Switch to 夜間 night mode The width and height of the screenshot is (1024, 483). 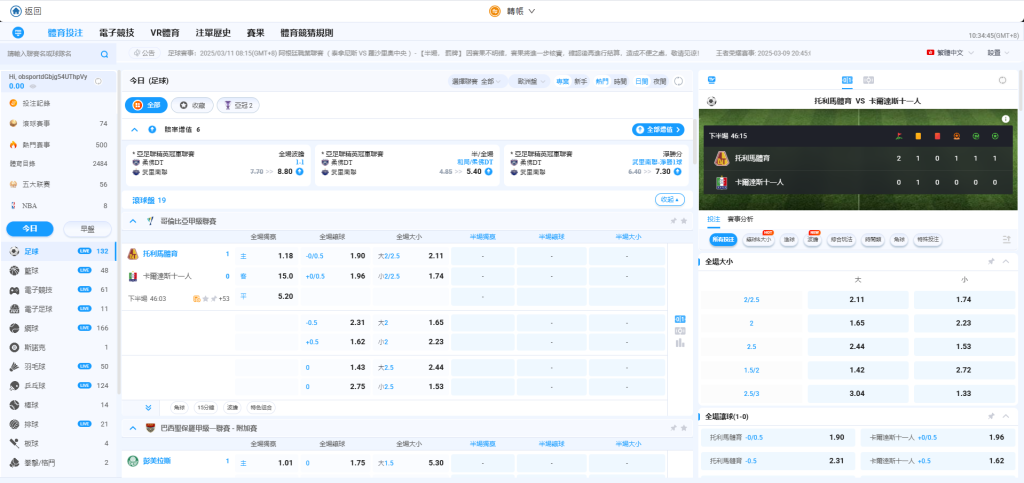660,81
